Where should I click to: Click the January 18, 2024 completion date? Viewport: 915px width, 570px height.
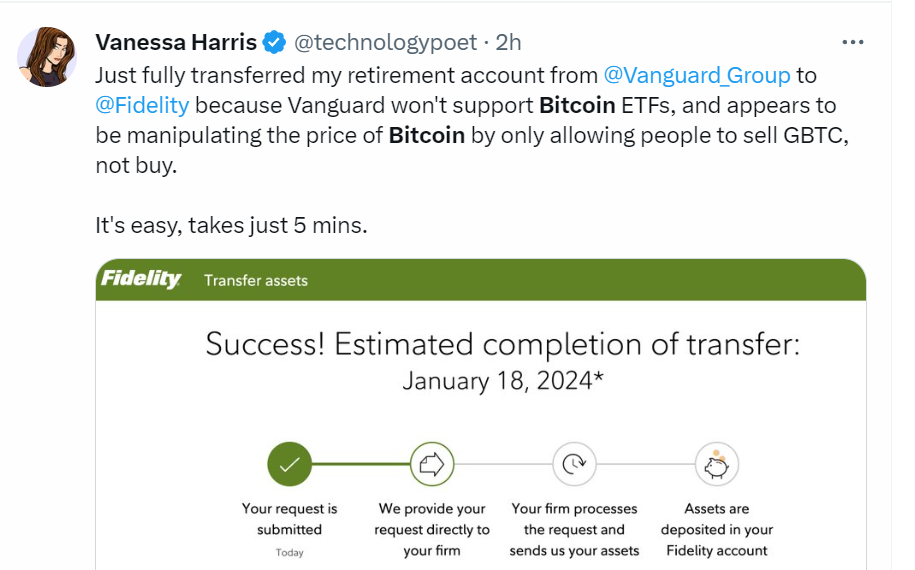click(502, 382)
